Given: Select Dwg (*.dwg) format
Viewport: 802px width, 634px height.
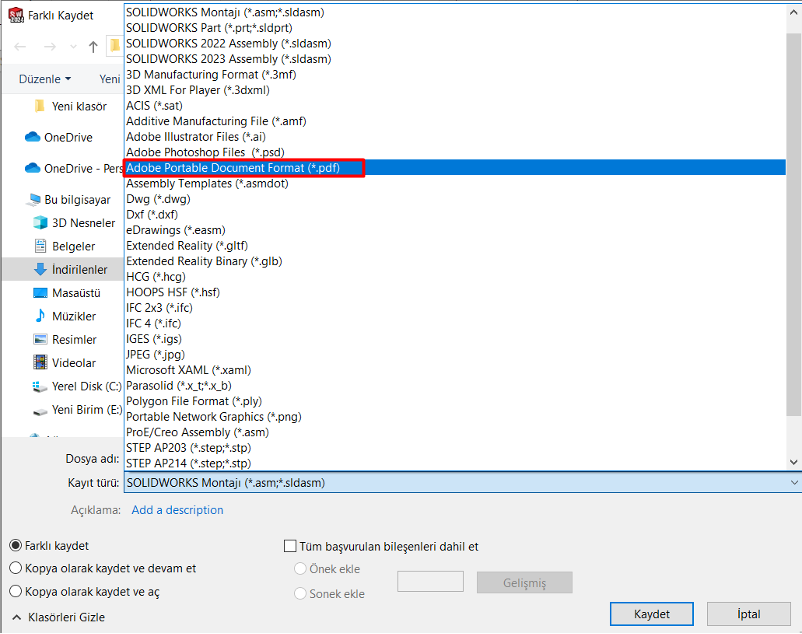Looking at the screenshot, I should pyautogui.click(x=455, y=199).
